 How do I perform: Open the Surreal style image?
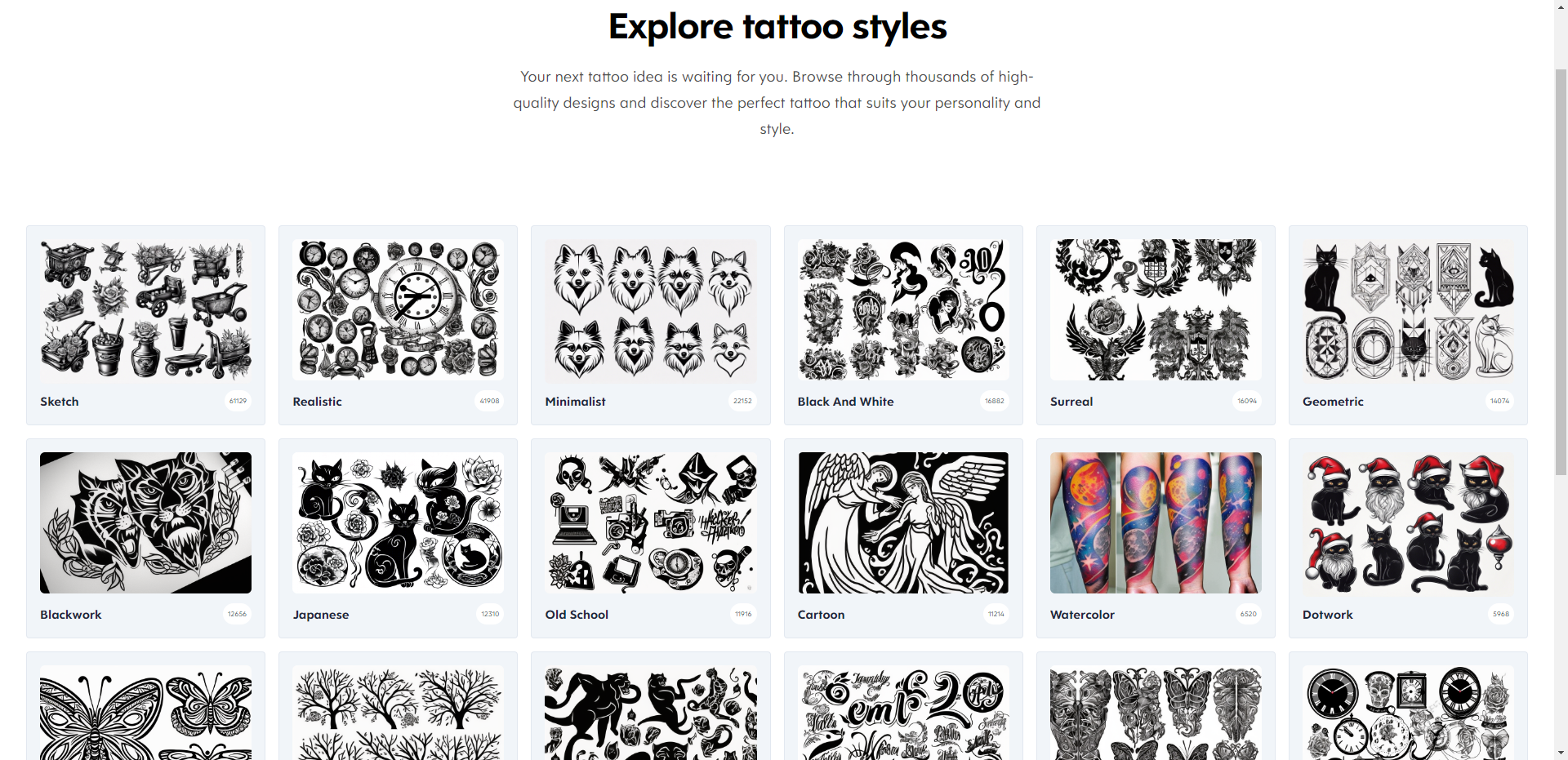pos(1156,309)
